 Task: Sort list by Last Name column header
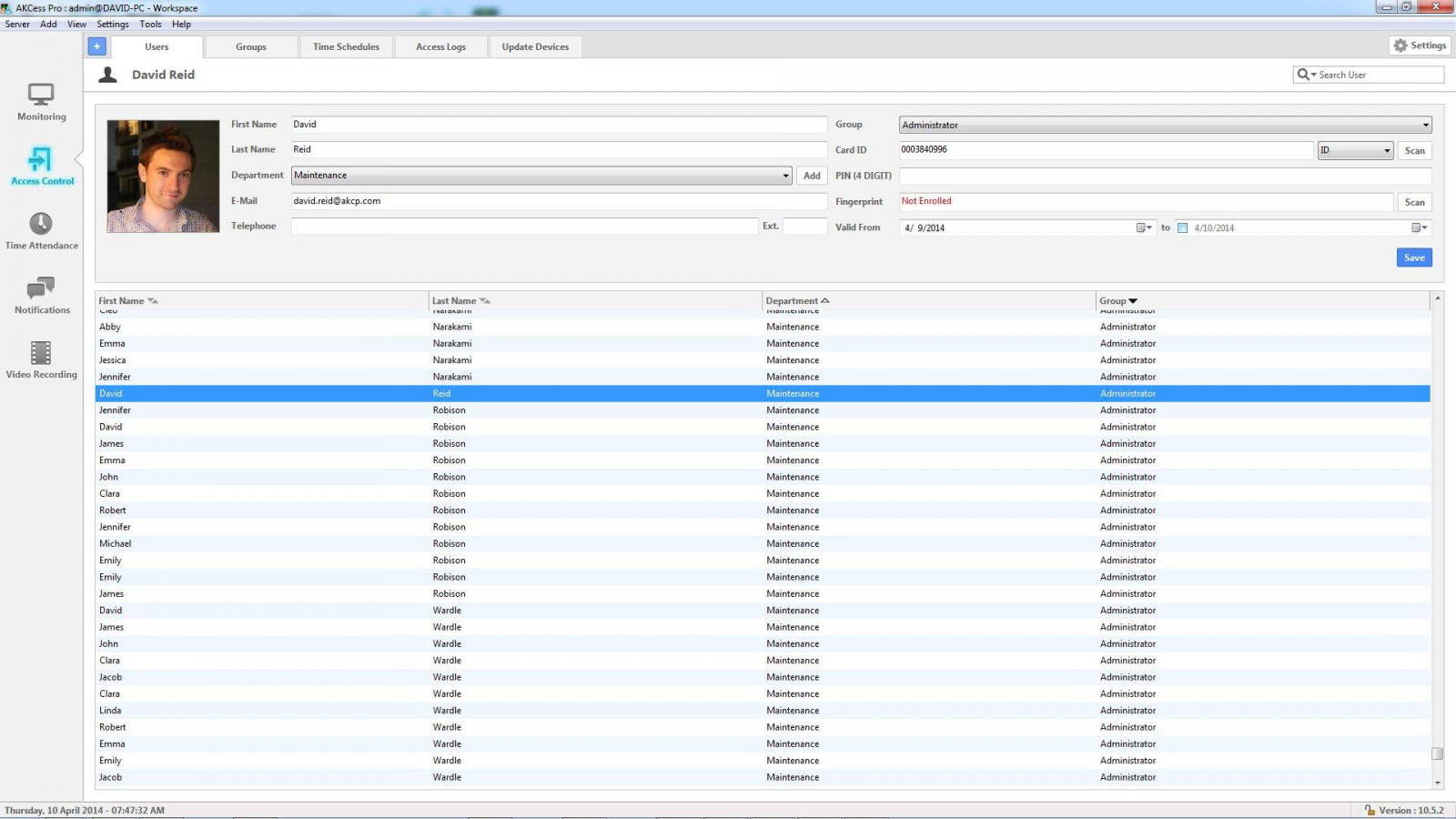pyautogui.click(x=454, y=301)
